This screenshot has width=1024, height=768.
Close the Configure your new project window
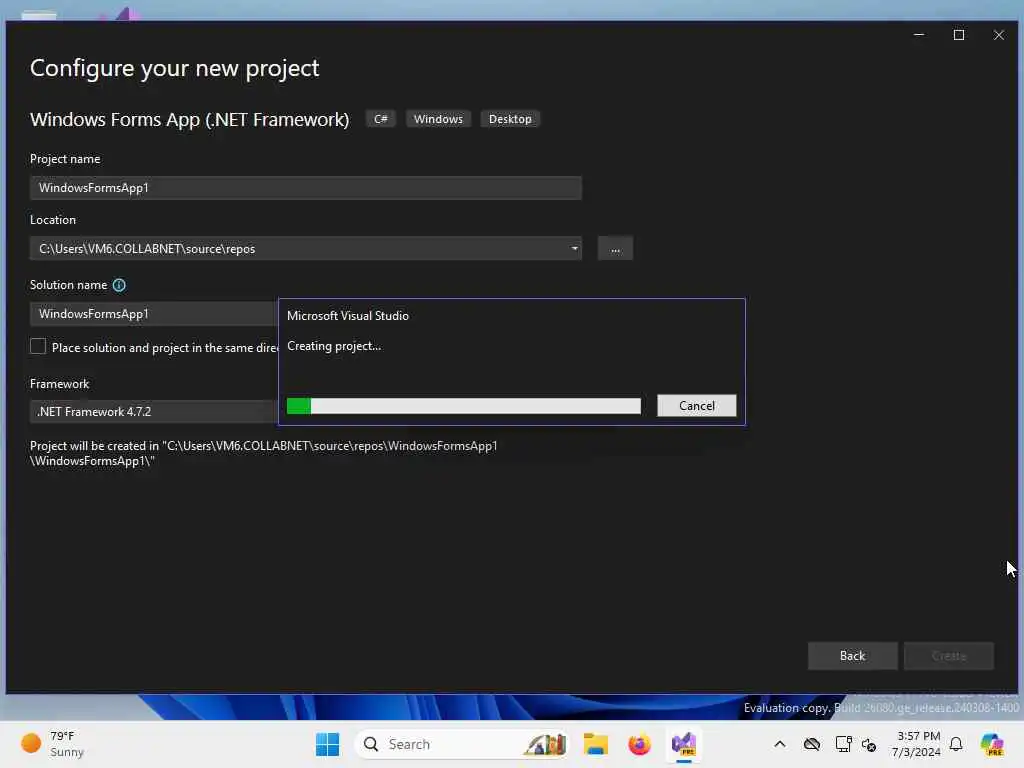point(999,35)
